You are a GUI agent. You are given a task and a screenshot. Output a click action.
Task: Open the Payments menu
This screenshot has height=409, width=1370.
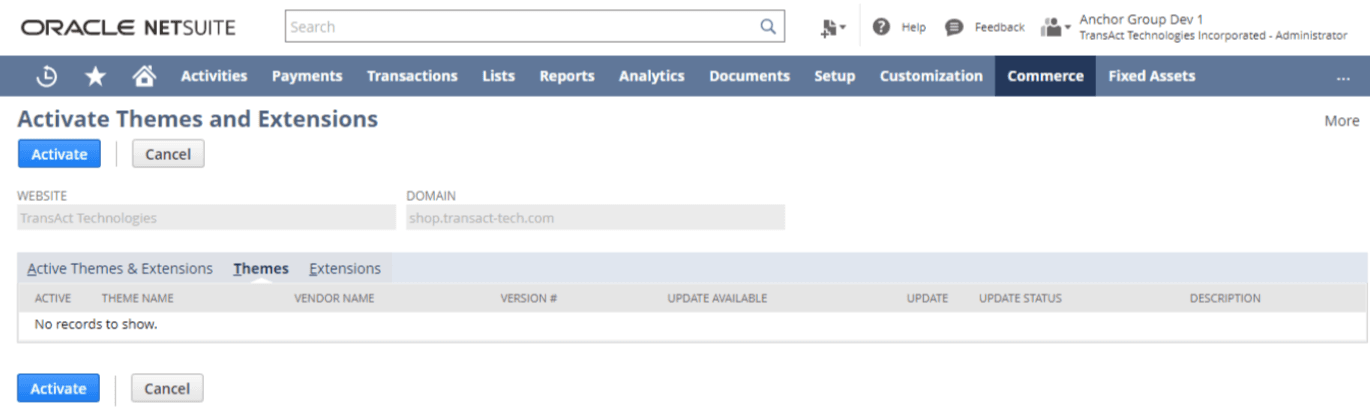(x=307, y=76)
